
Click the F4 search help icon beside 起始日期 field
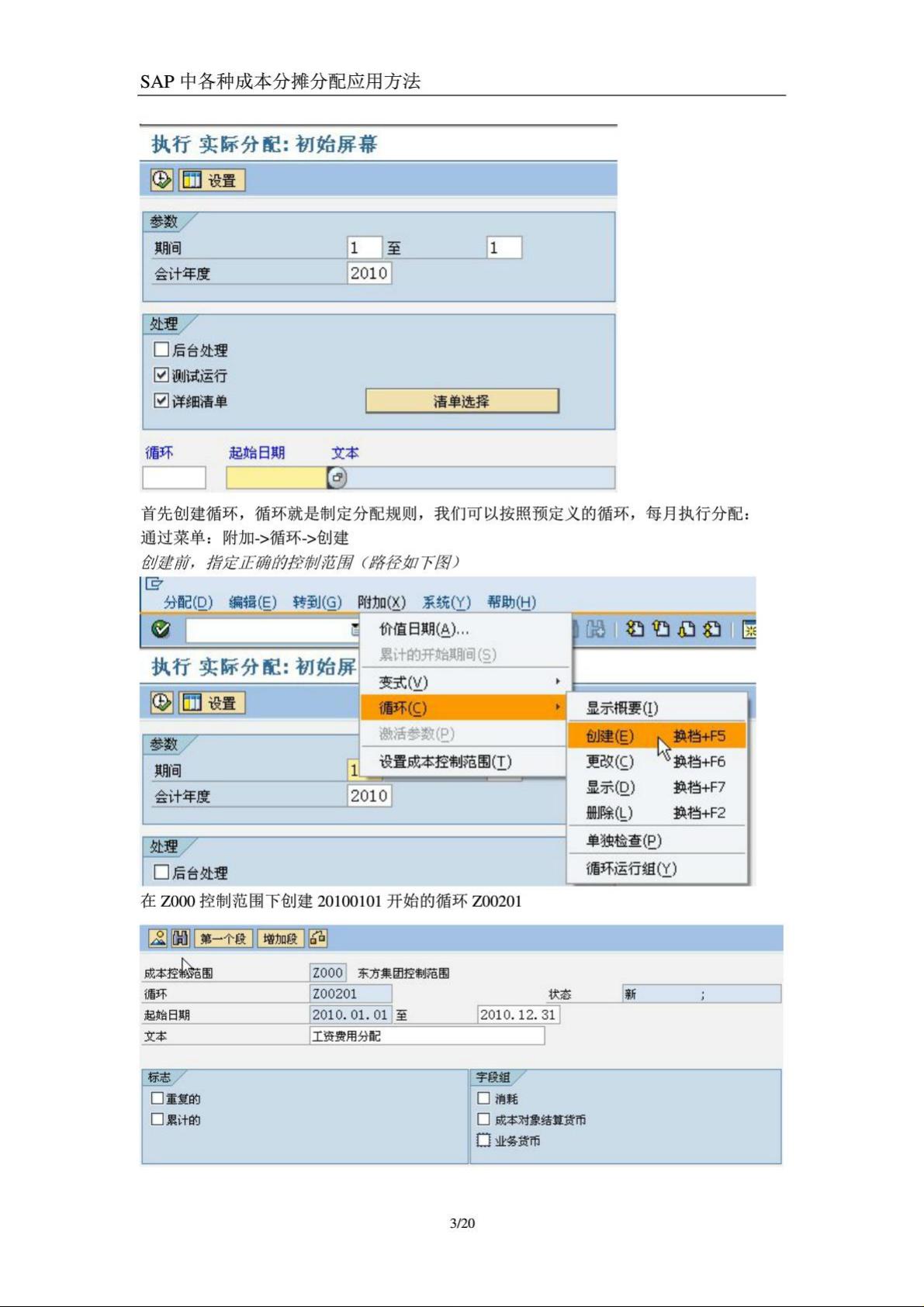(337, 478)
